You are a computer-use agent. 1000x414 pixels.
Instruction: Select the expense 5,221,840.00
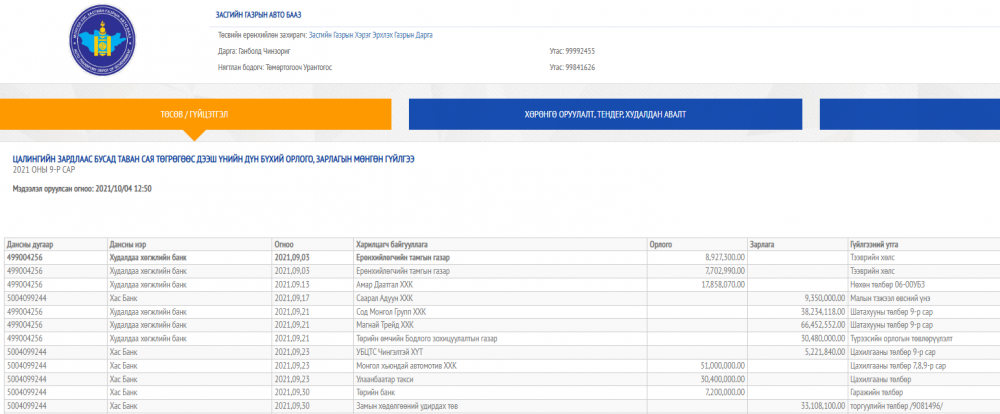[825, 352]
